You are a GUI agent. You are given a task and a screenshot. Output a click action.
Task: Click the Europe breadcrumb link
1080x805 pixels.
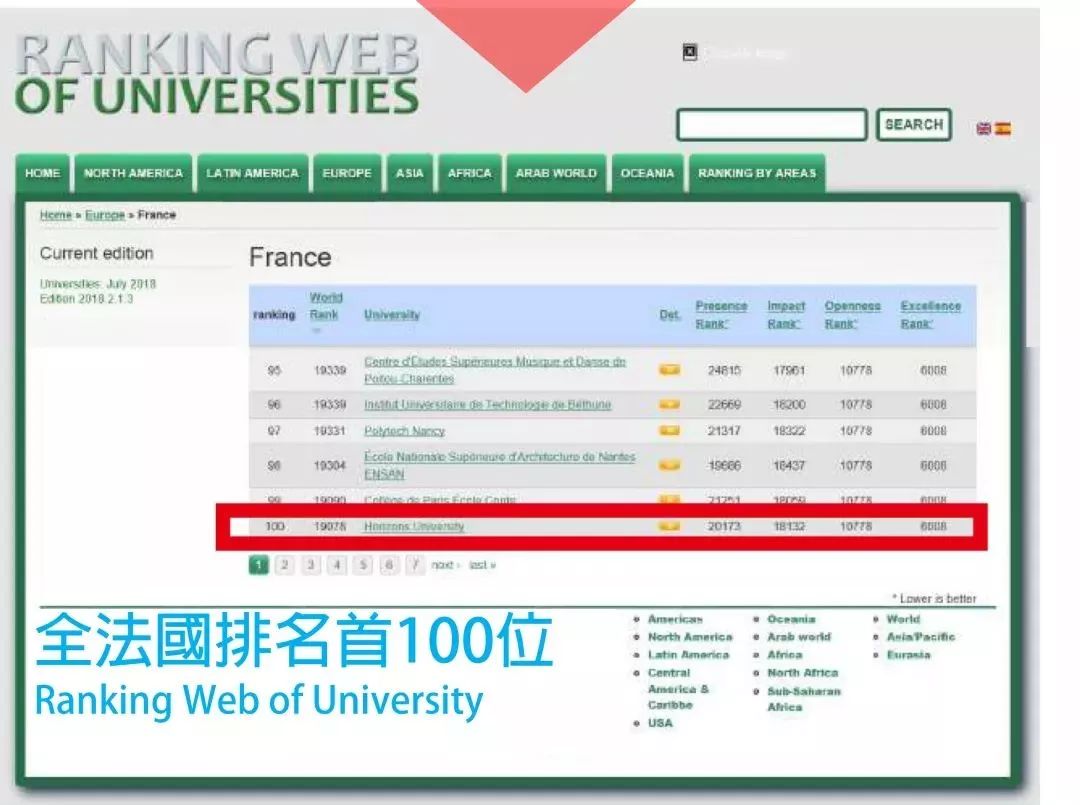pyautogui.click(x=104, y=215)
